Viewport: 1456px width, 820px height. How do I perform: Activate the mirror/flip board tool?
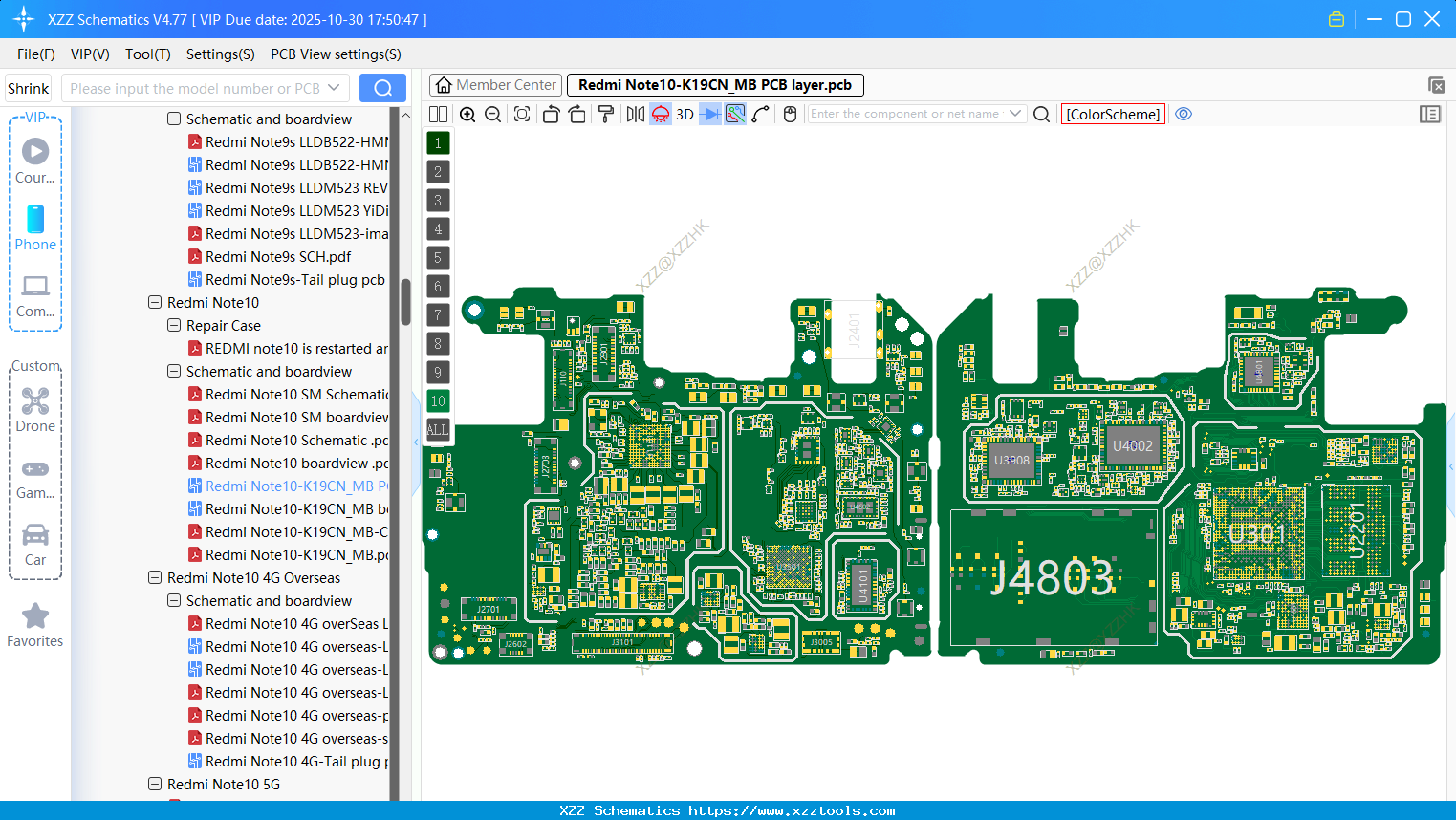point(635,114)
